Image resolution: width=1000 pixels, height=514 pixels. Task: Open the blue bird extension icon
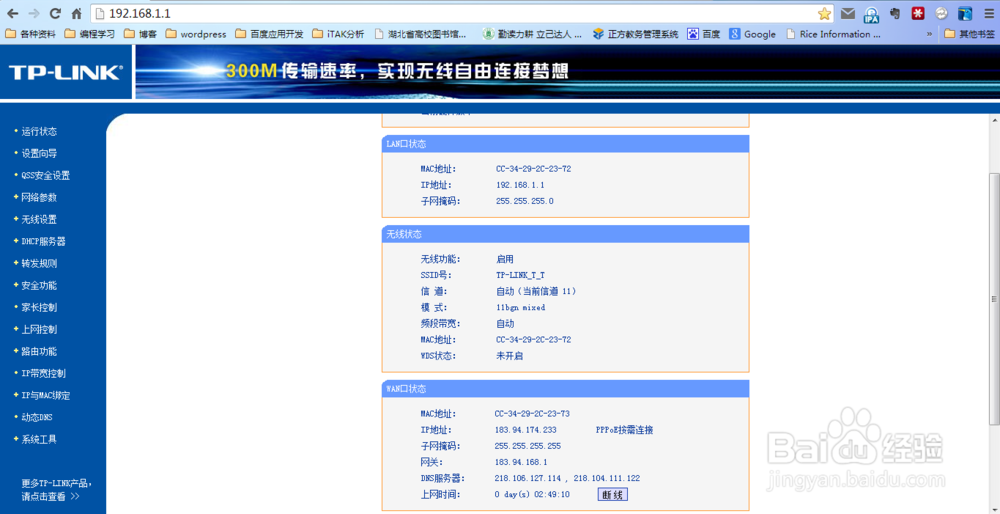coord(965,13)
